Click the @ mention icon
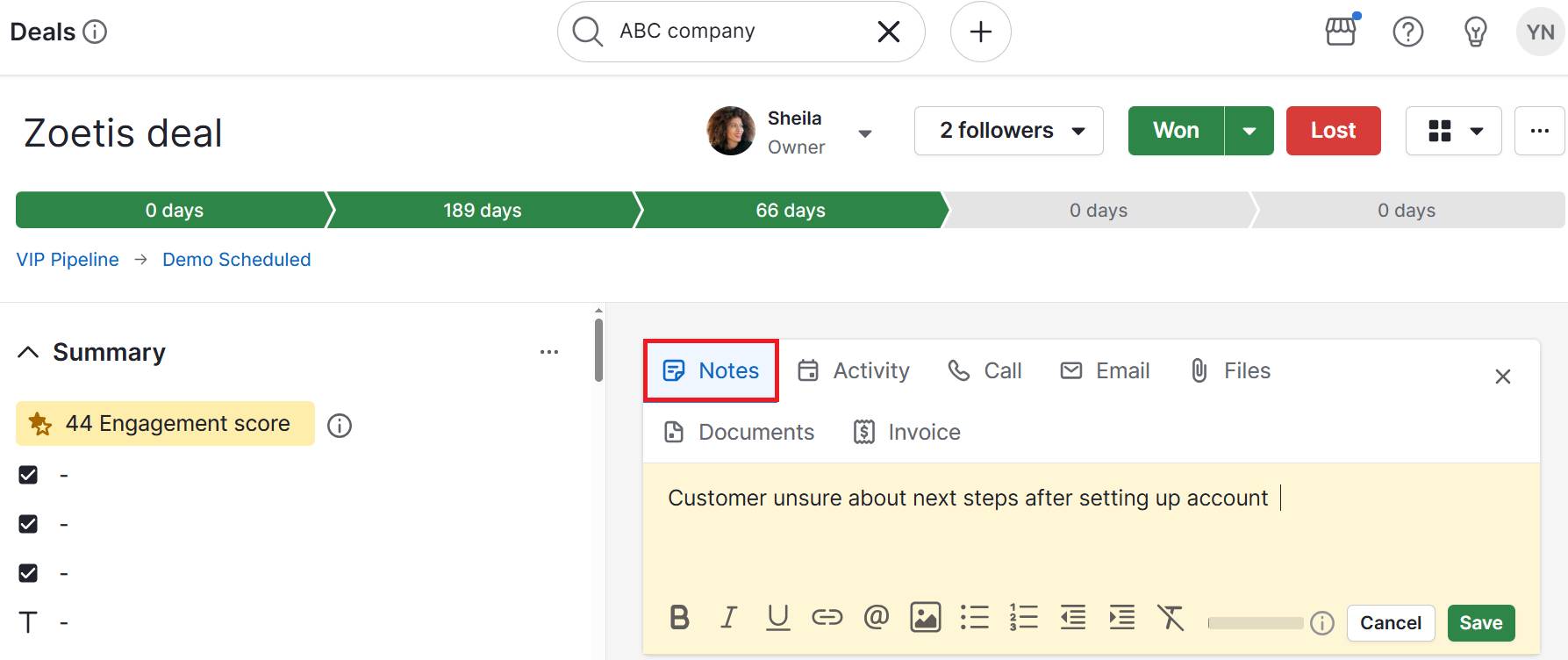The image size is (1568, 660). (876, 618)
